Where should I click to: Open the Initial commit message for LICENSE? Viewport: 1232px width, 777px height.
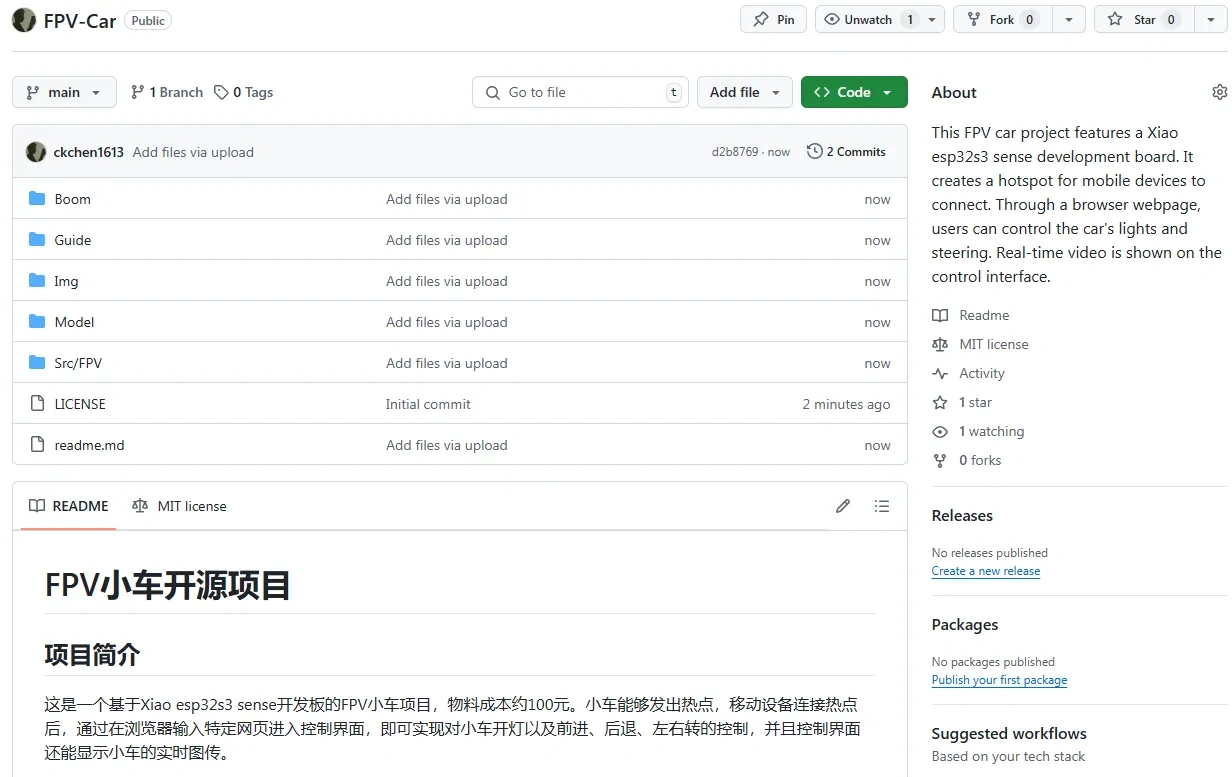(x=428, y=404)
